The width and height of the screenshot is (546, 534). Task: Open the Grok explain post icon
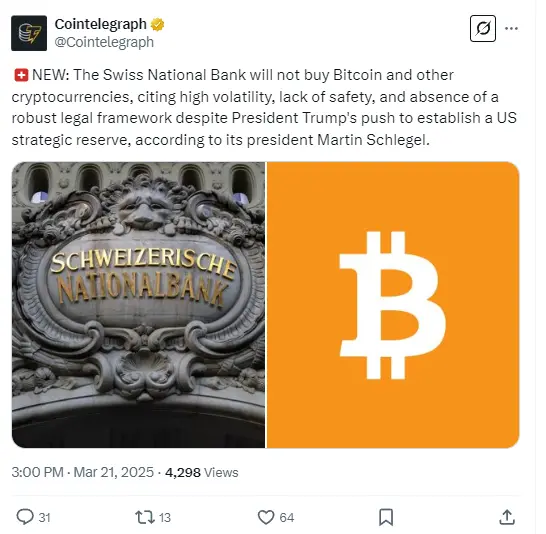tap(483, 29)
